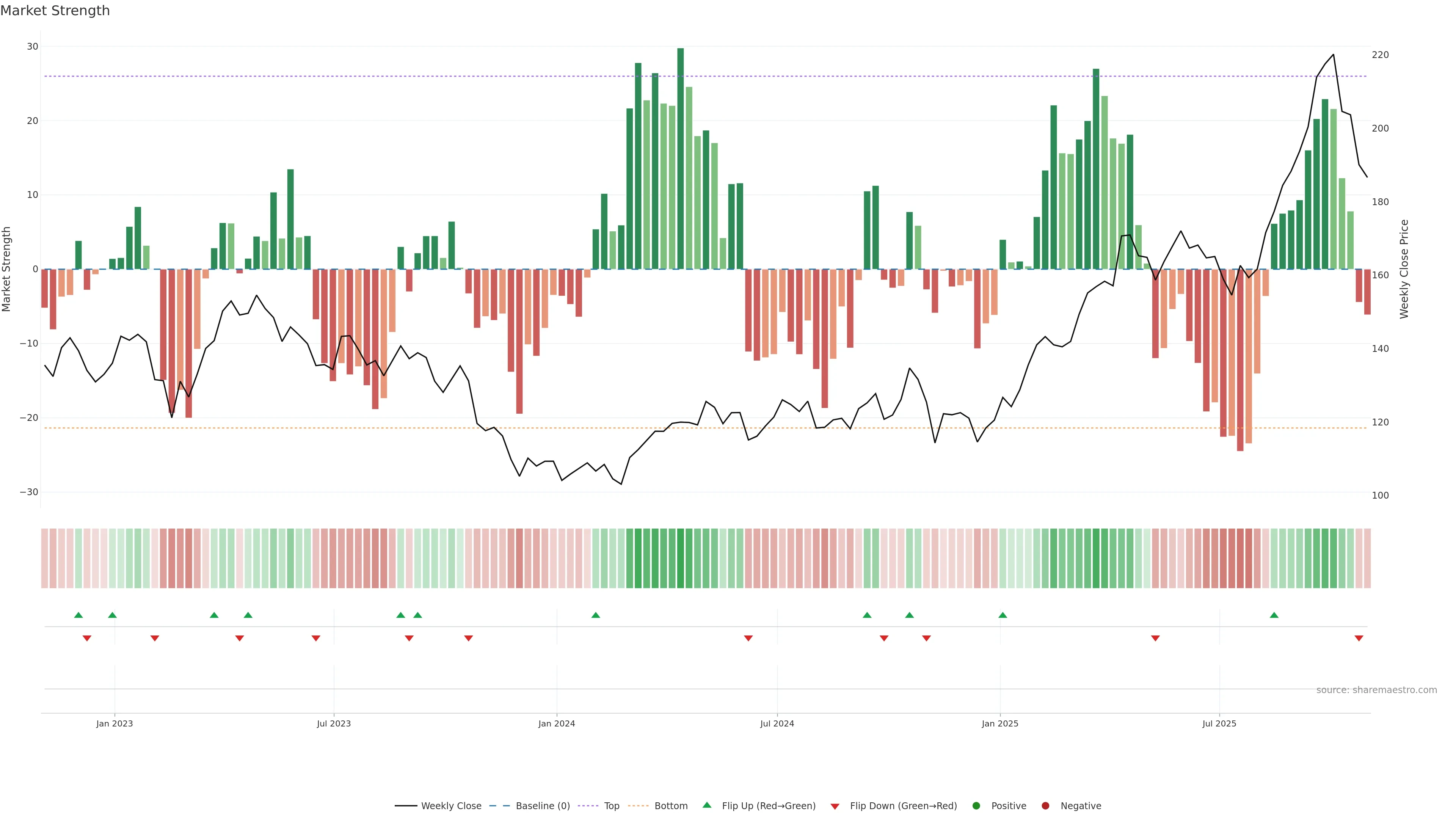Click the leftmost red flip-down triangle marker
The image size is (1456, 819).
coord(87,638)
